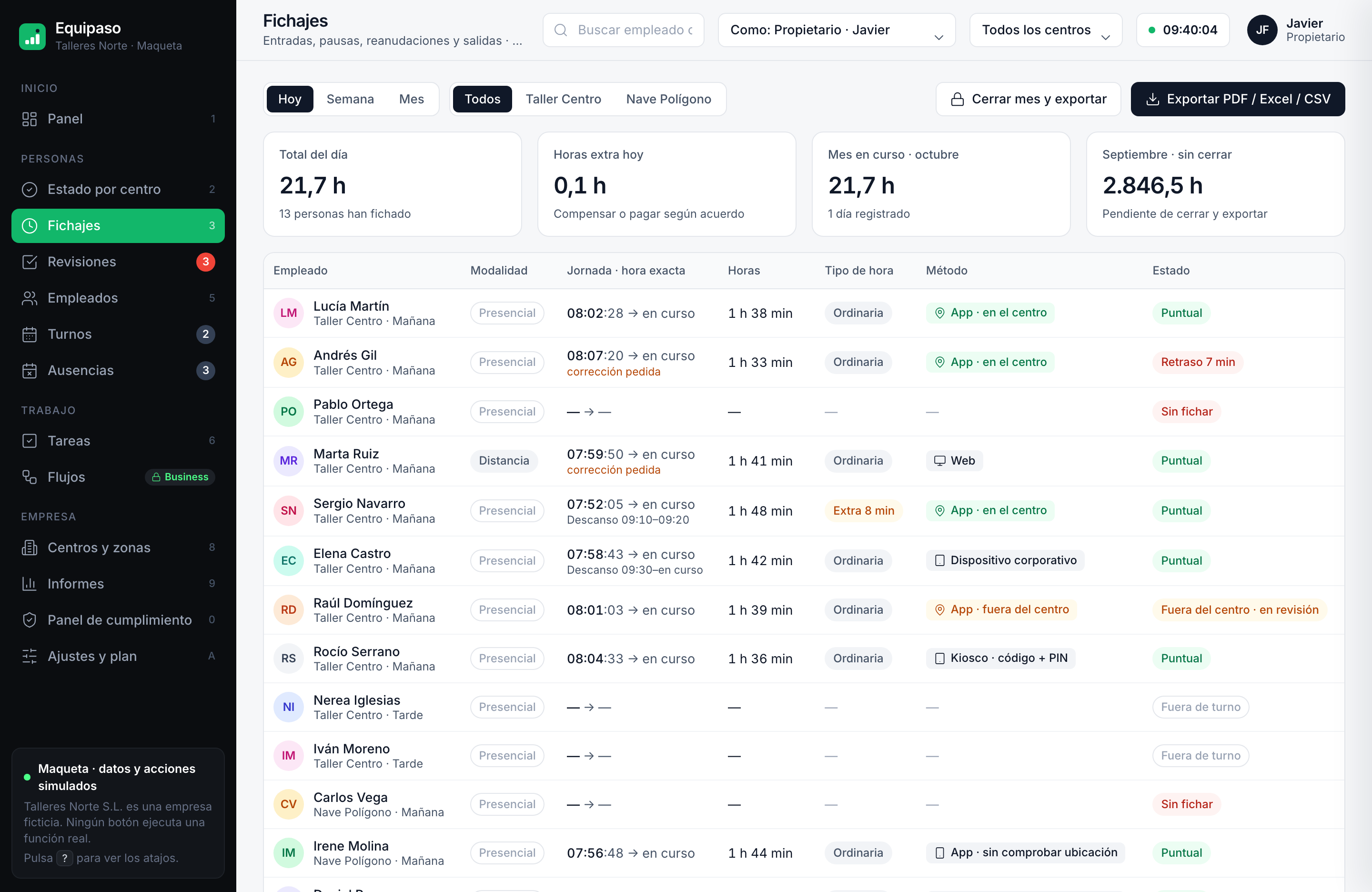Click the '?' shortcuts key hint

click(65, 858)
